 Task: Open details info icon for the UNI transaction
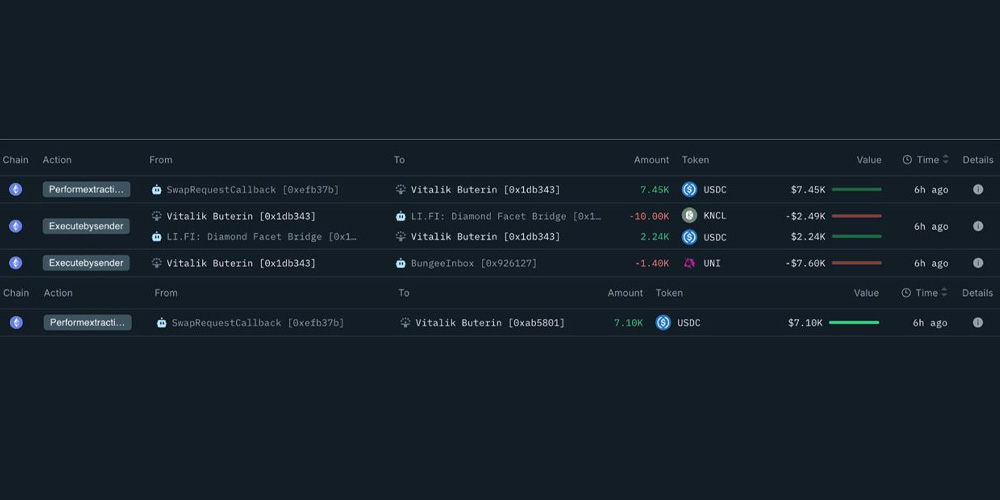pos(977,263)
